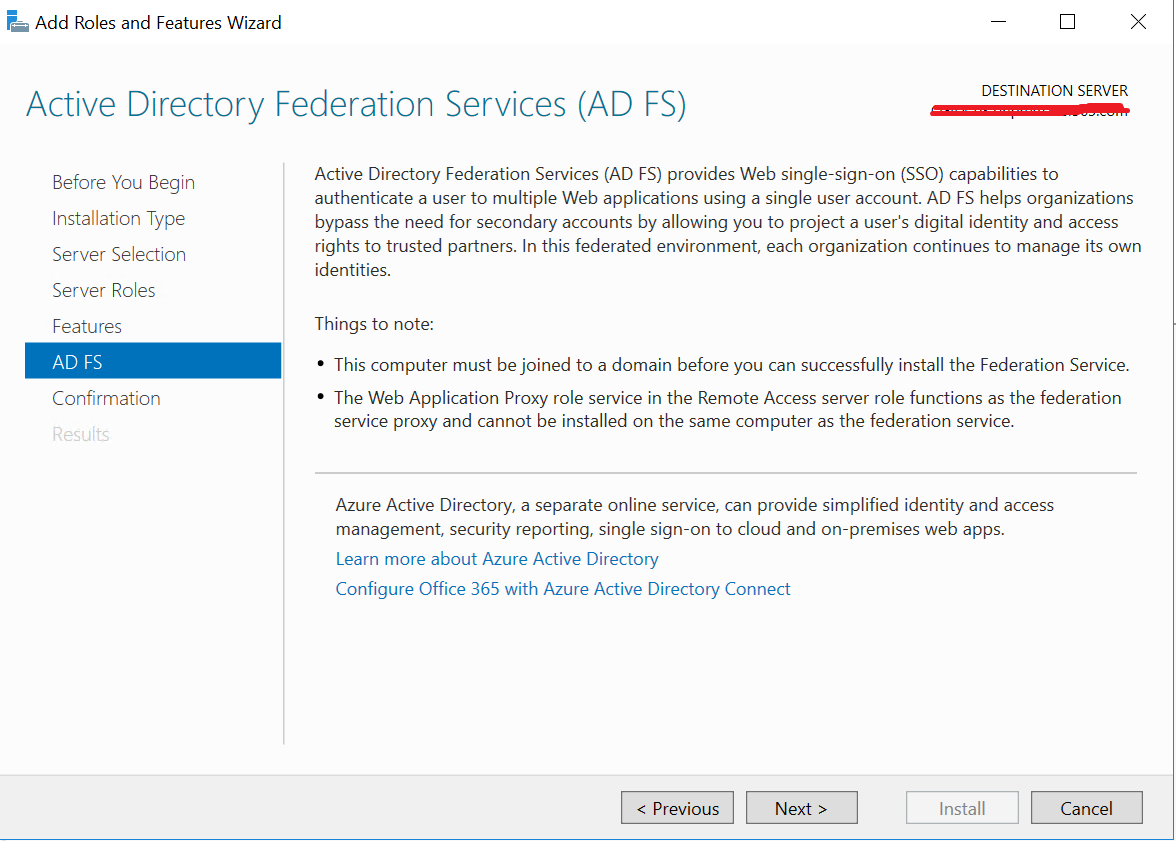The width and height of the screenshot is (1176, 841).
Task: Open the Installation Type step
Action: [x=118, y=218]
